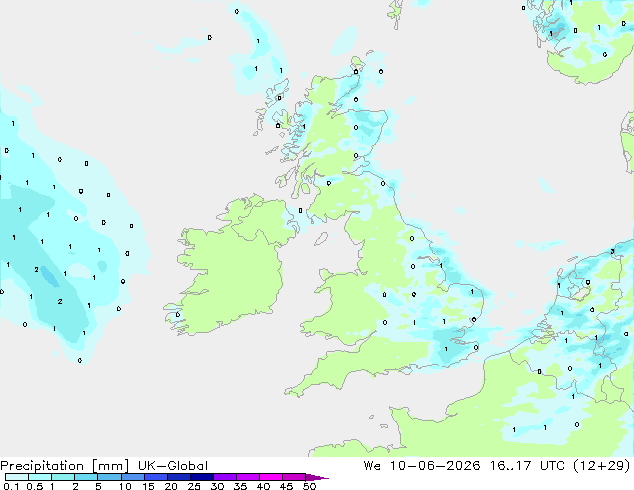Click the '15' legend scale label
This screenshot has width=634, height=490.
(x=148, y=486)
